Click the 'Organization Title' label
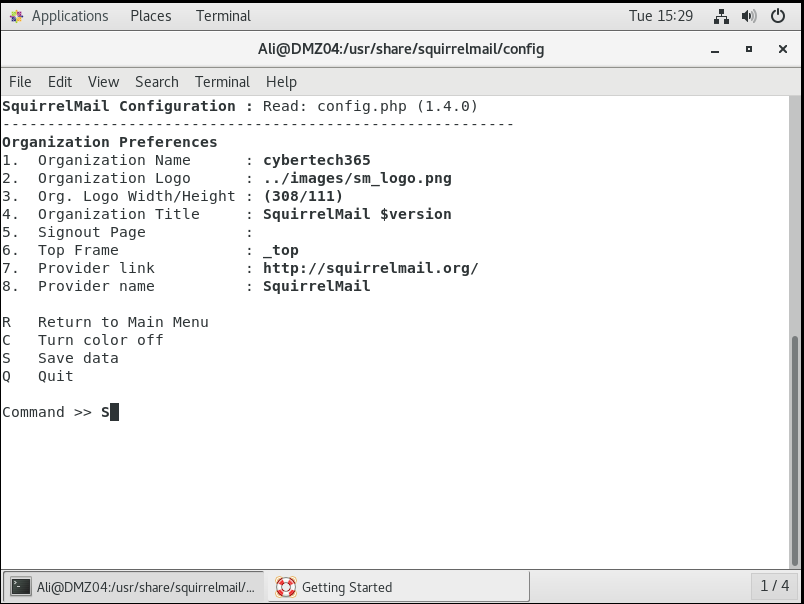The height and width of the screenshot is (604, 804). 119,214
